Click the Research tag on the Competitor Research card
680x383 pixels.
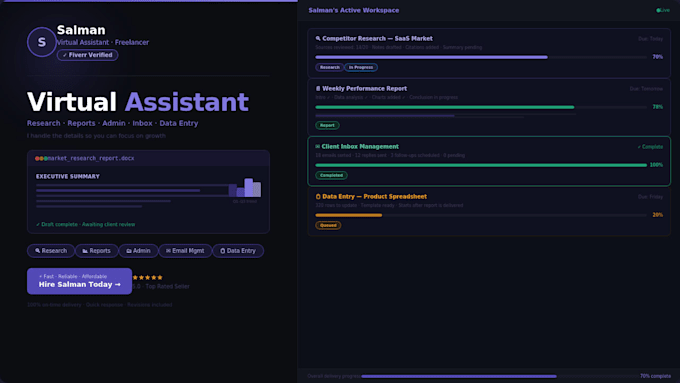(330, 68)
